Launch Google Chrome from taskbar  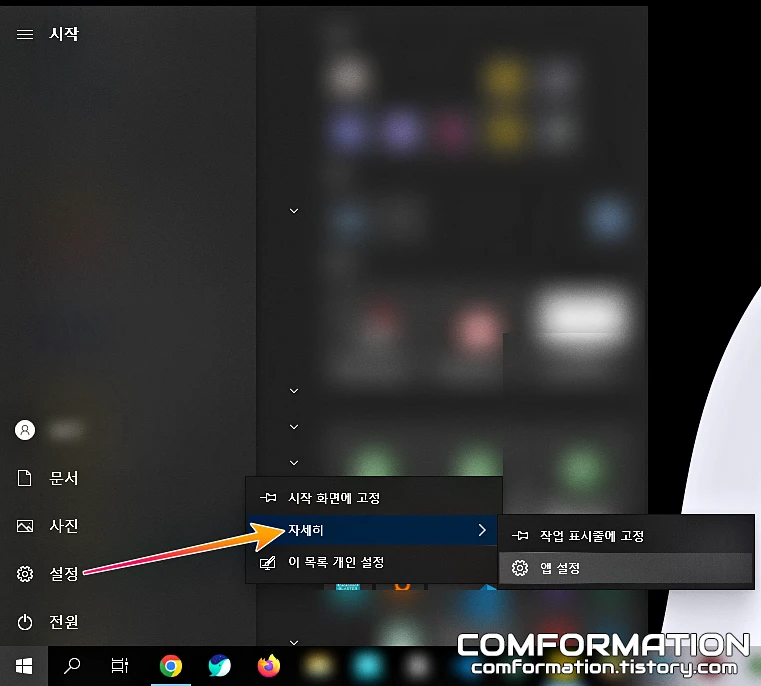coord(171,666)
